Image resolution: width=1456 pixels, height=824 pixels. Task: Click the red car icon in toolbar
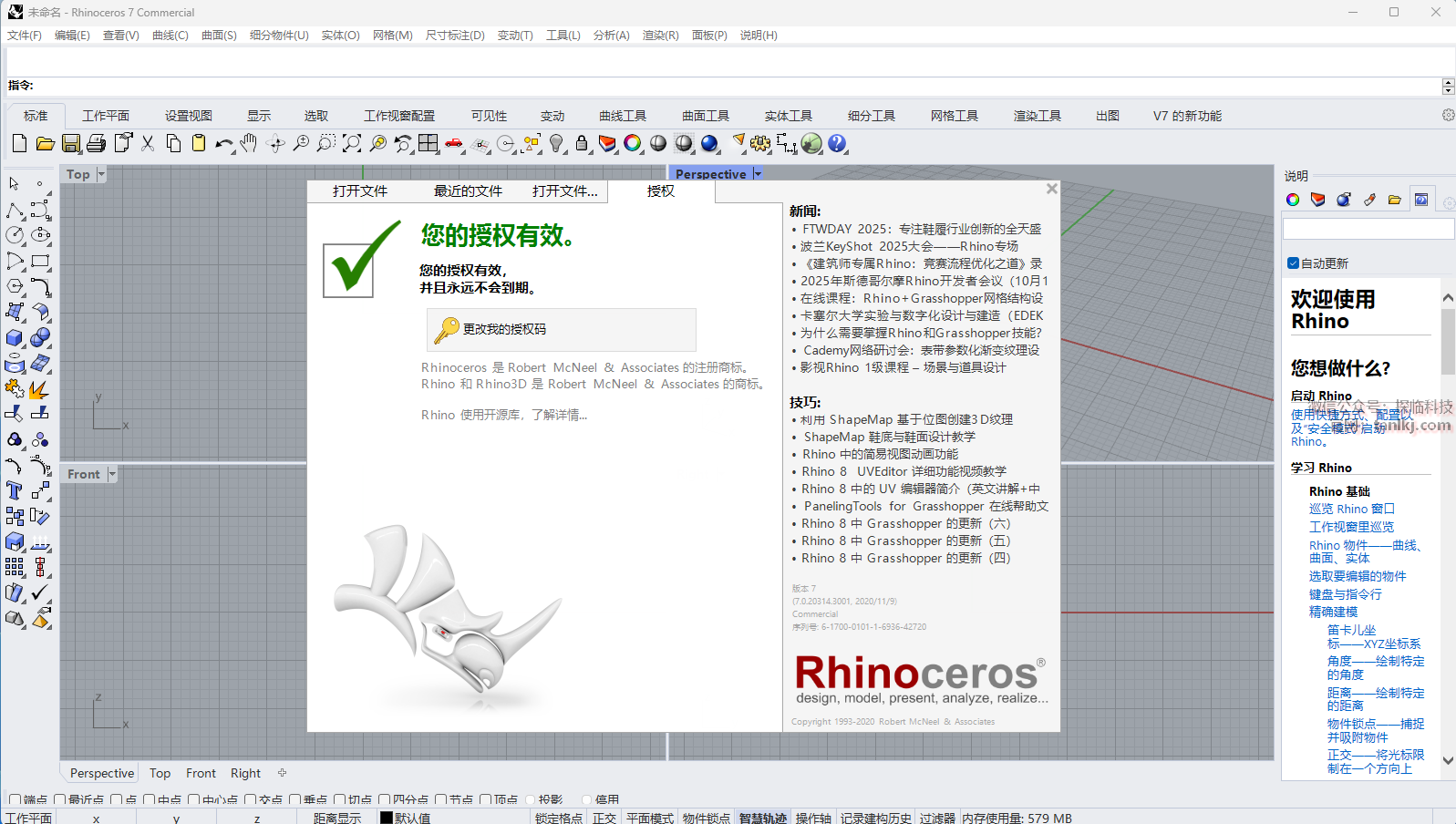point(454,144)
